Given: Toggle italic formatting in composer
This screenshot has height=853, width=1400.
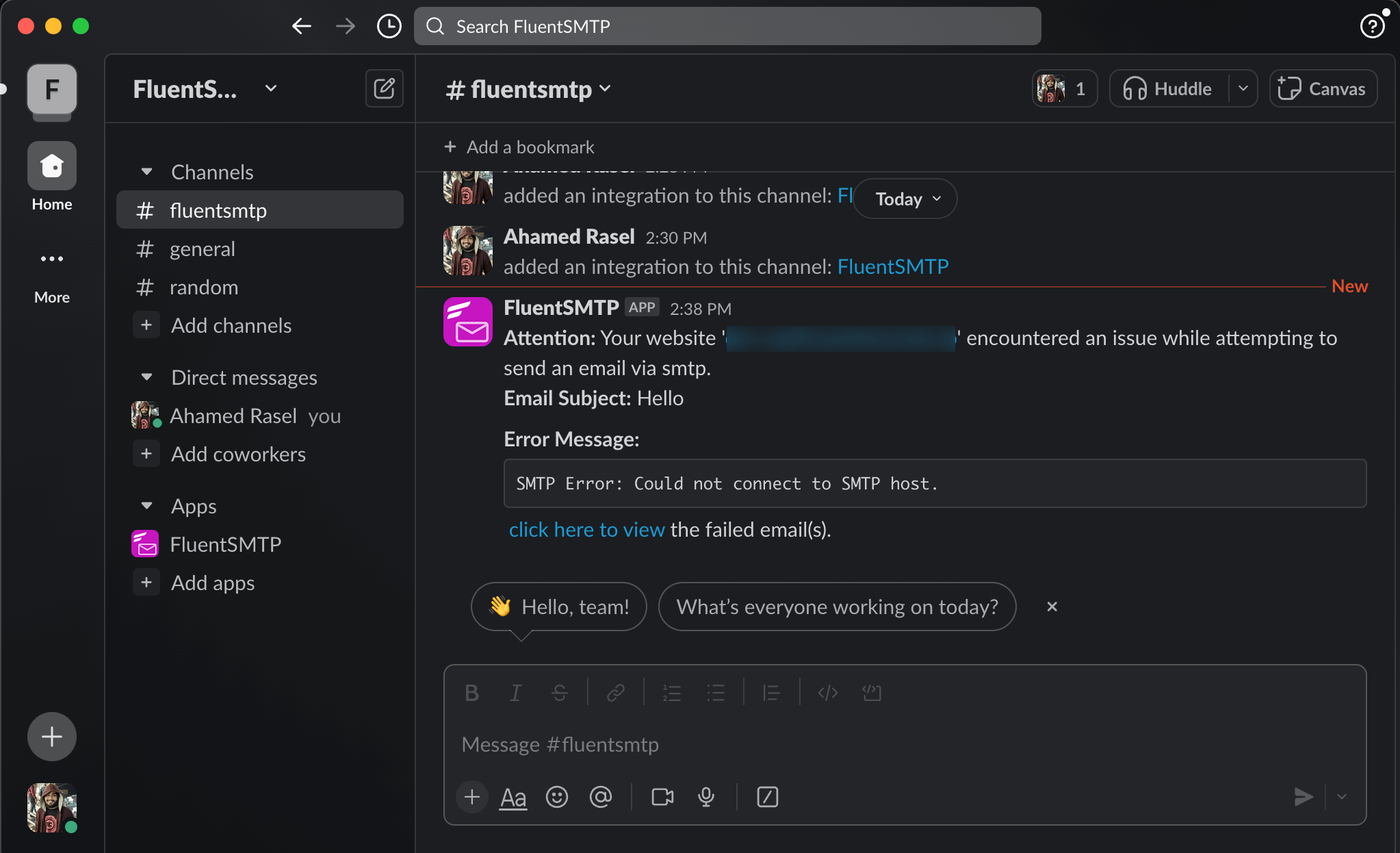Looking at the screenshot, I should pyautogui.click(x=515, y=693).
